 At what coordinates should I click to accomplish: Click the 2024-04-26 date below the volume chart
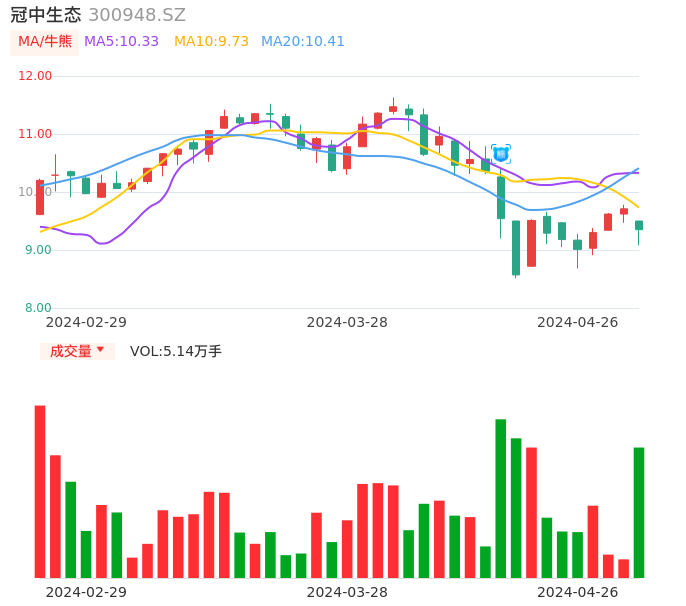(x=578, y=592)
